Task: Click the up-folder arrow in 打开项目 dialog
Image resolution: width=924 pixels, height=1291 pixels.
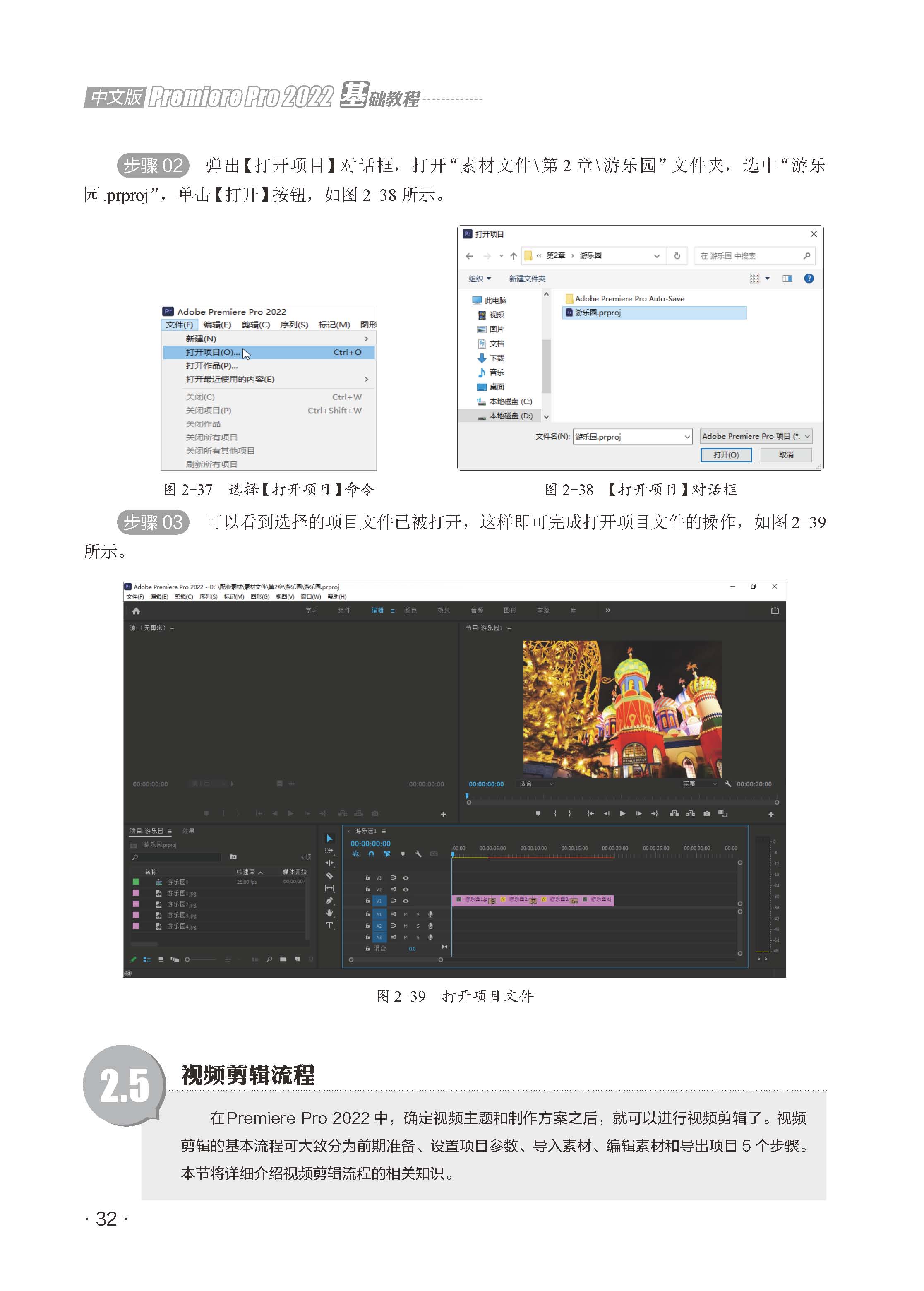Action: [x=514, y=256]
